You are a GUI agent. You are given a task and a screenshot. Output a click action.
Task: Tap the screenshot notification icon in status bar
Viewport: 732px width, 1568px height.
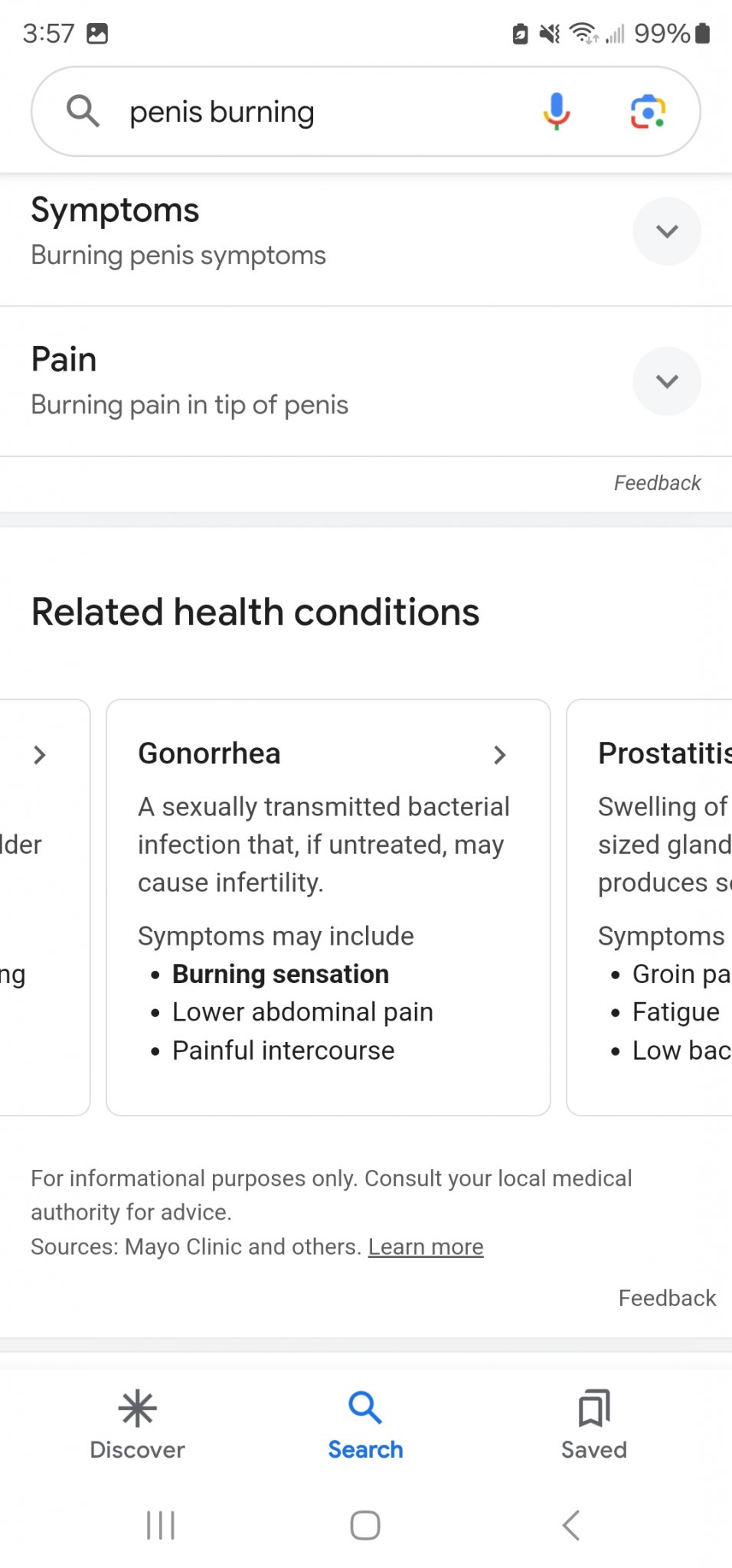point(97,34)
